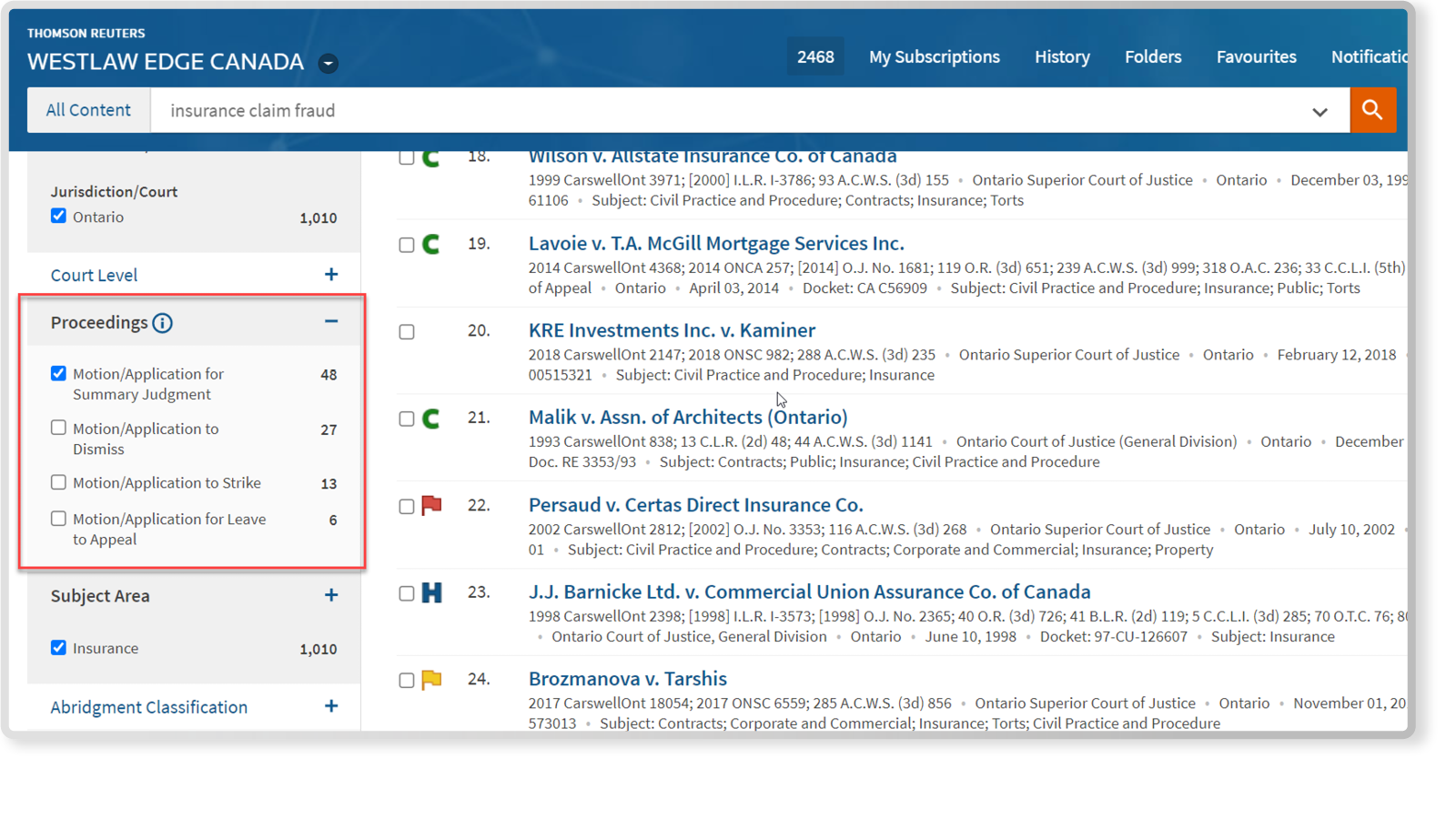Image resolution: width=1456 pixels, height=819 pixels.
Task: Collapse the Proceedings filter section
Action: (x=331, y=321)
